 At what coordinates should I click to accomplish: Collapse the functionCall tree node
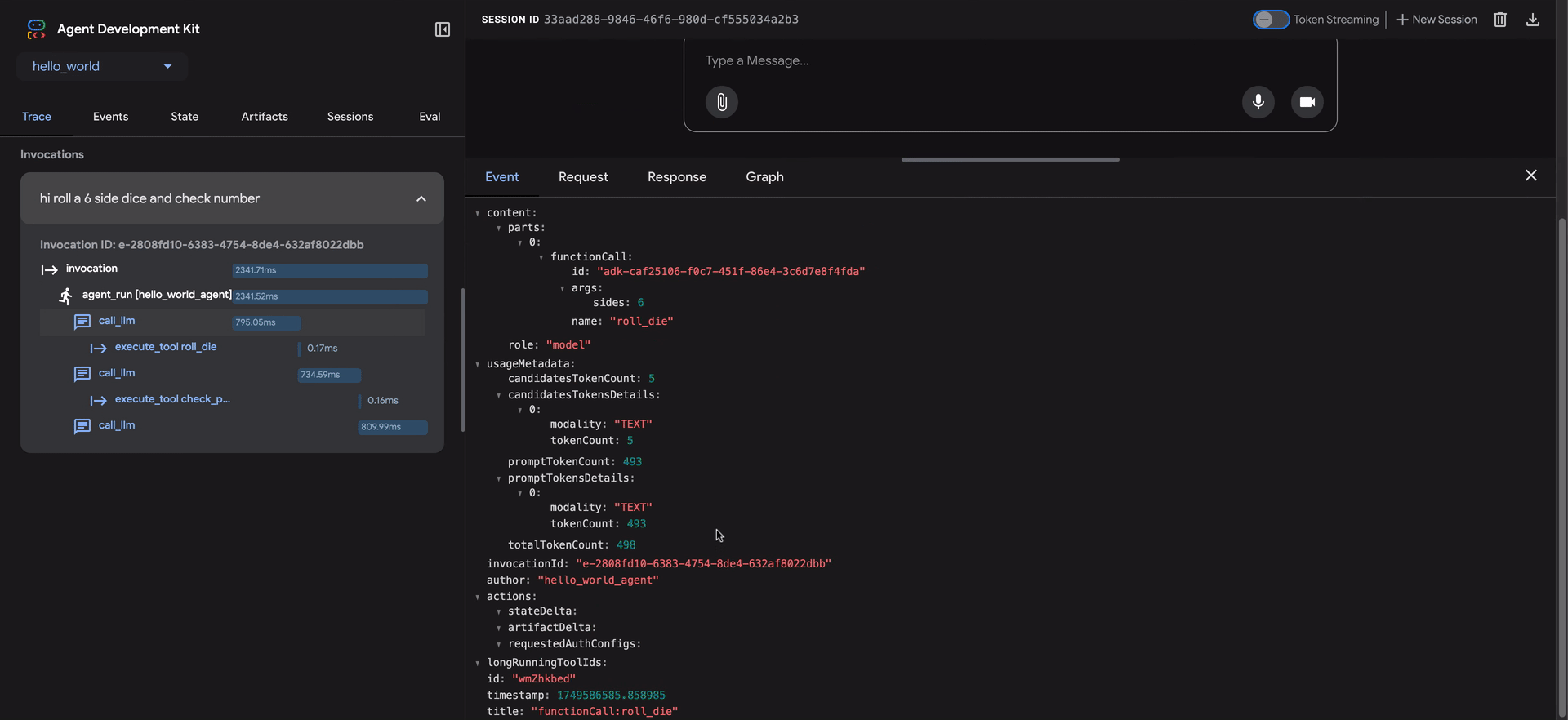[x=541, y=257]
